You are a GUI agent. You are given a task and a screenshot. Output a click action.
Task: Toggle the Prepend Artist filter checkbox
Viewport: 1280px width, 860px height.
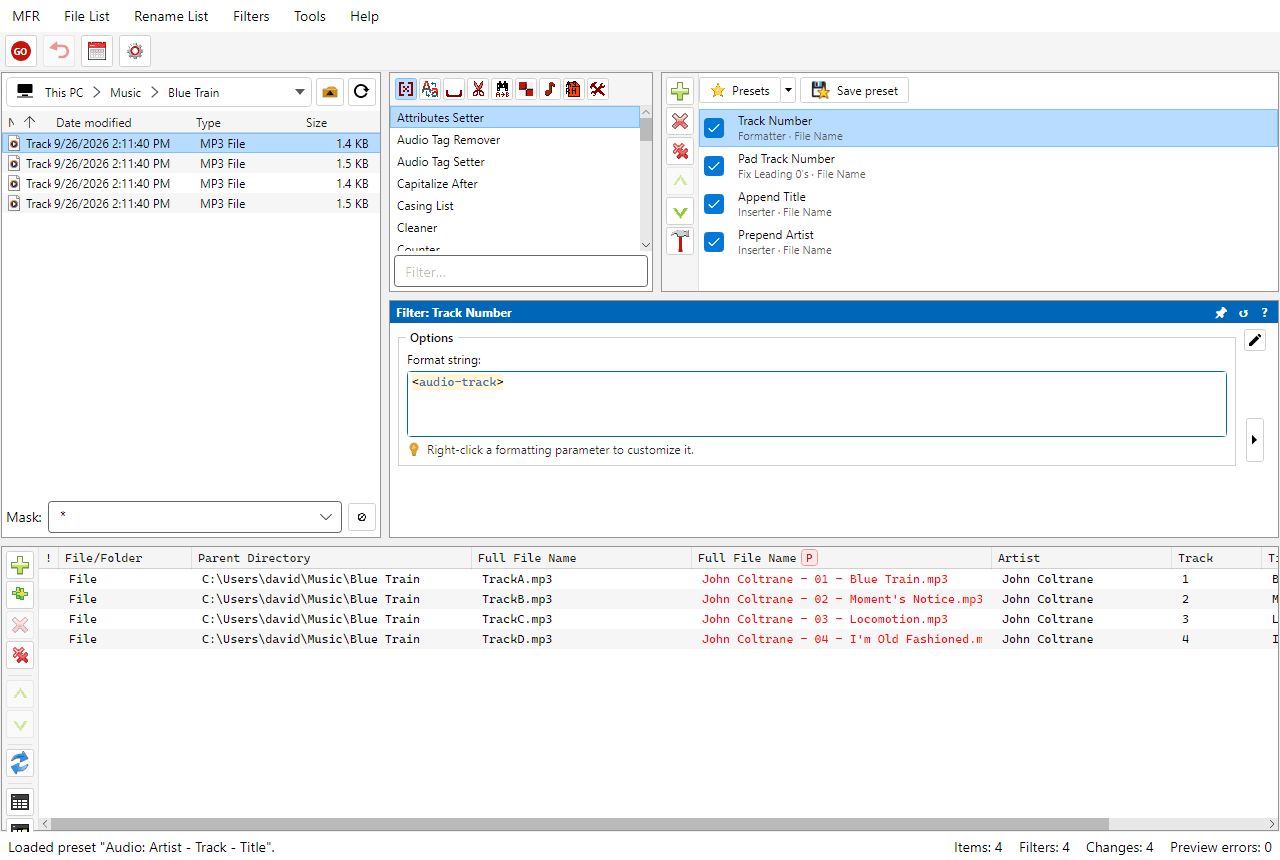pyautogui.click(x=714, y=242)
